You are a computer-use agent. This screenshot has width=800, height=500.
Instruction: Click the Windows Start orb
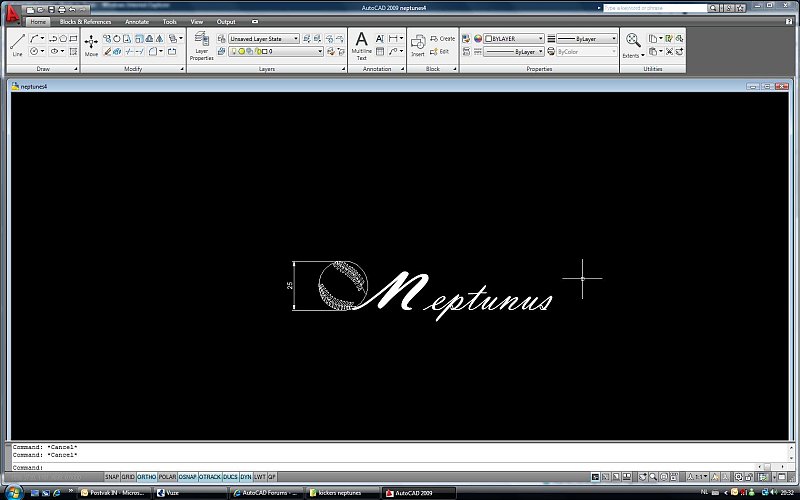pyautogui.click(x=14, y=492)
